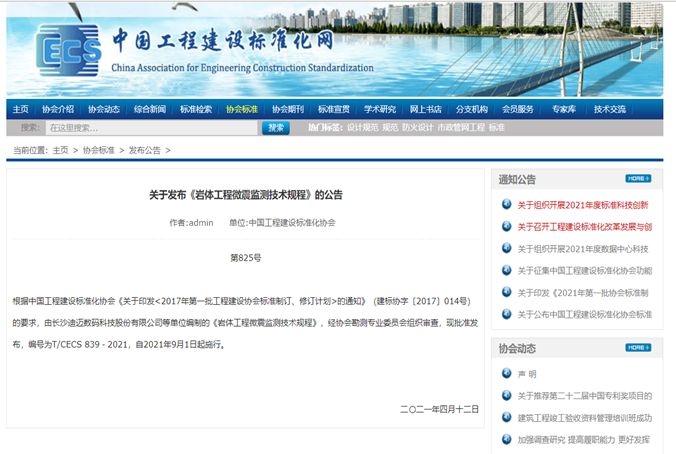Open 协会期刊 in navigation bar
This screenshot has width=676, height=454.
pyautogui.click(x=288, y=110)
